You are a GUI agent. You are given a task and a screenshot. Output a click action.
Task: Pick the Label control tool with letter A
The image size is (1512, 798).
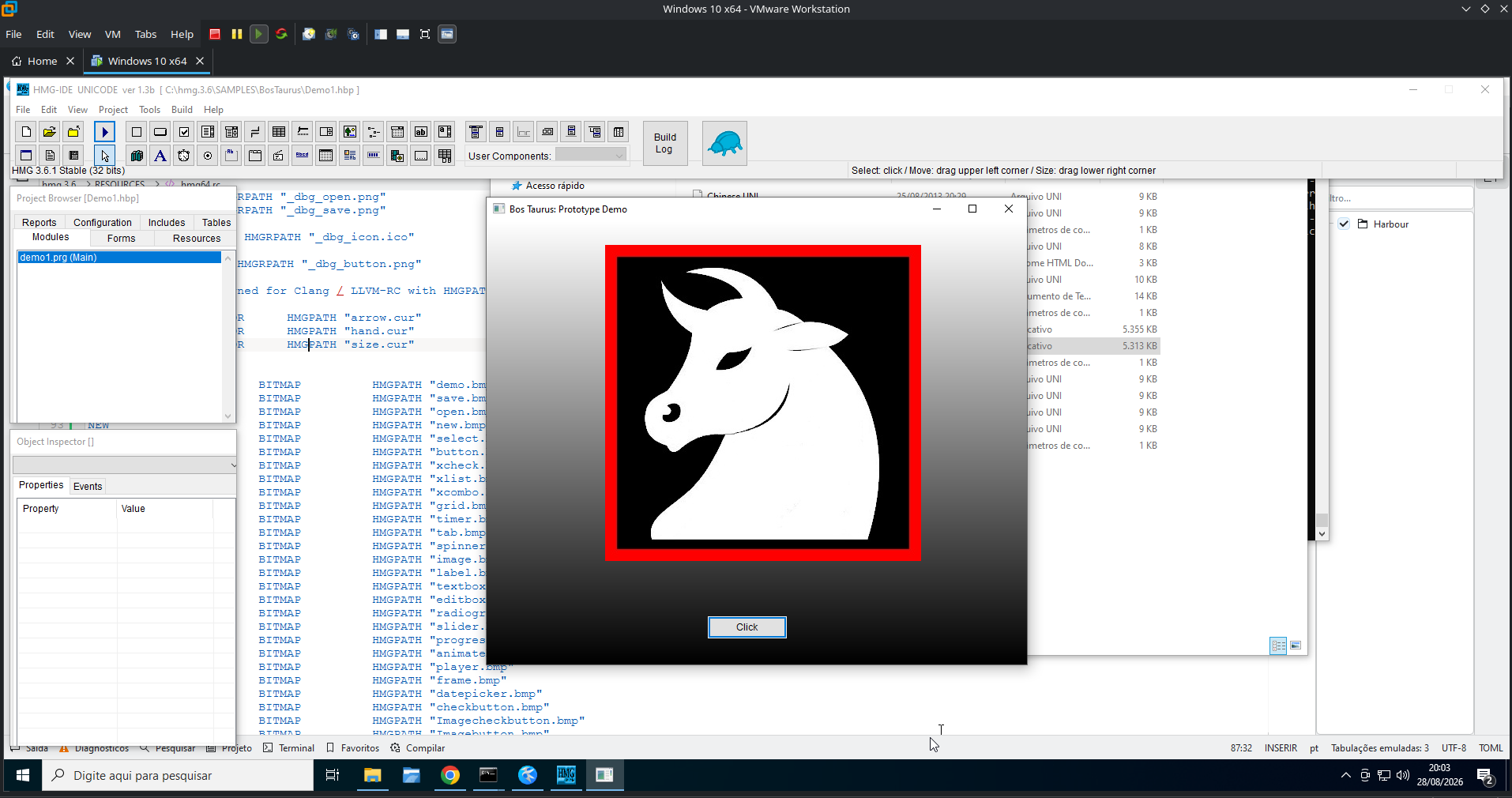point(160,156)
